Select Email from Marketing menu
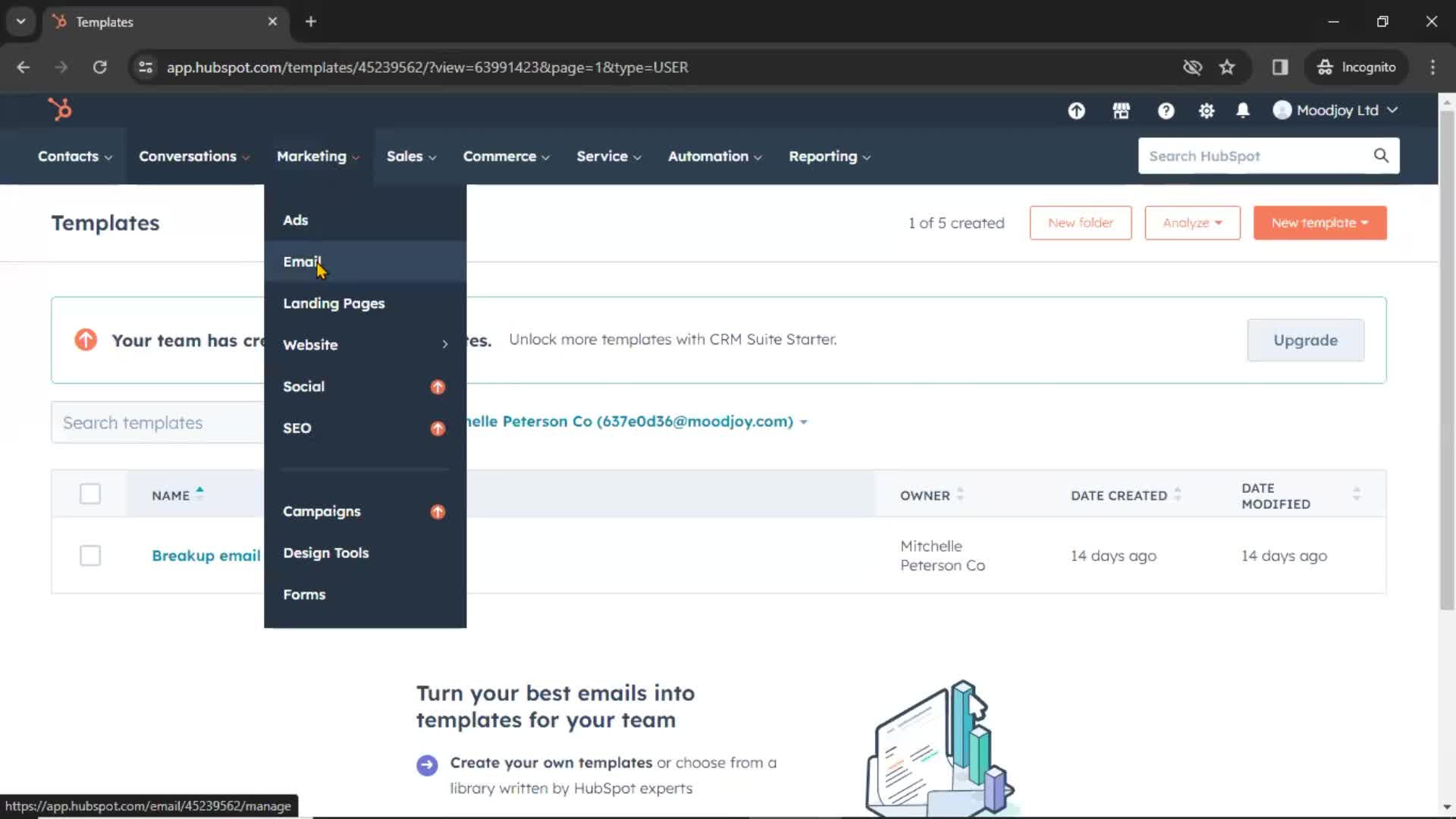 [x=301, y=261]
